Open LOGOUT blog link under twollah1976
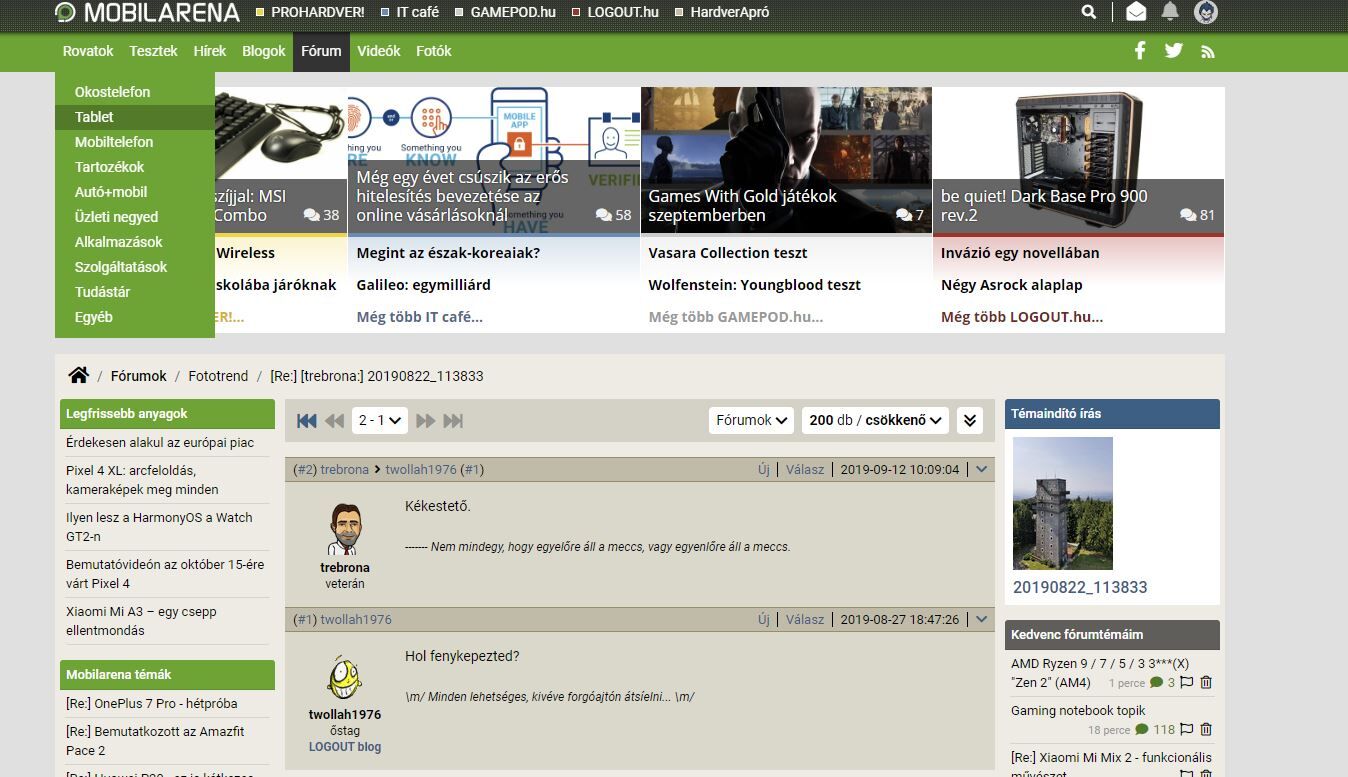Viewport: 1348px width, 777px height. point(345,746)
